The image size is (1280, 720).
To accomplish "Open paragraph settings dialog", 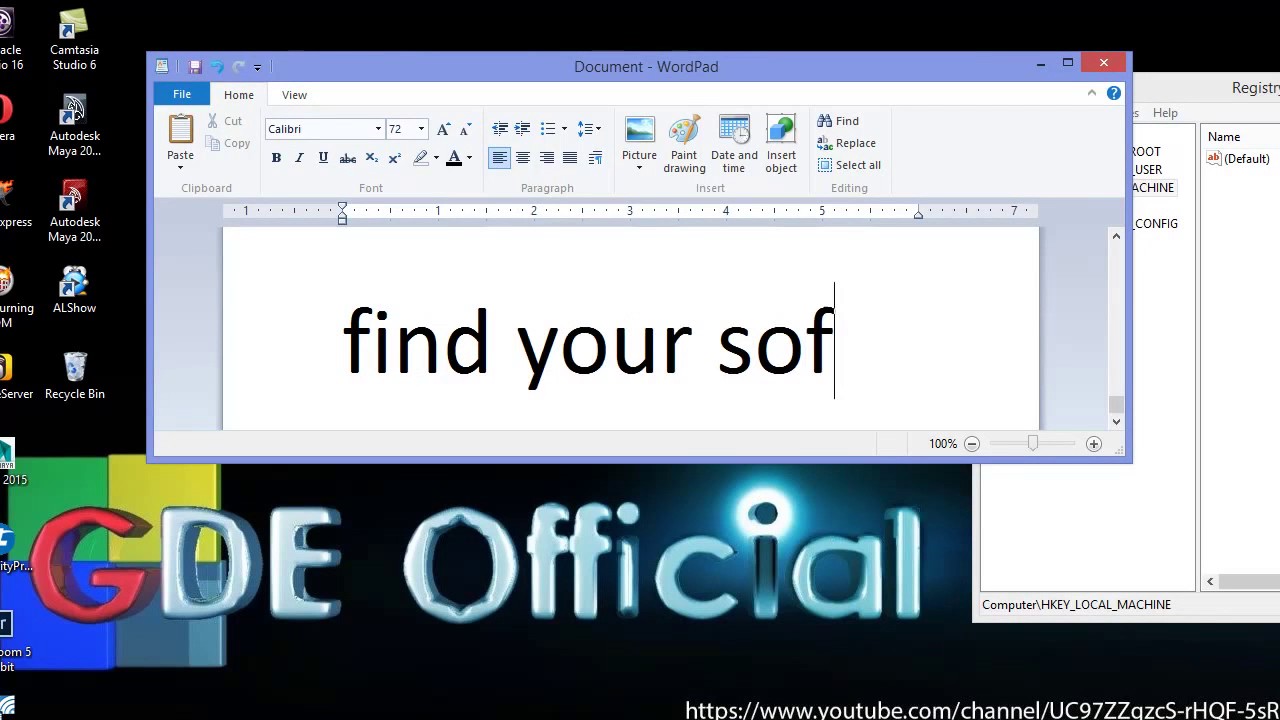I will (595, 158).
